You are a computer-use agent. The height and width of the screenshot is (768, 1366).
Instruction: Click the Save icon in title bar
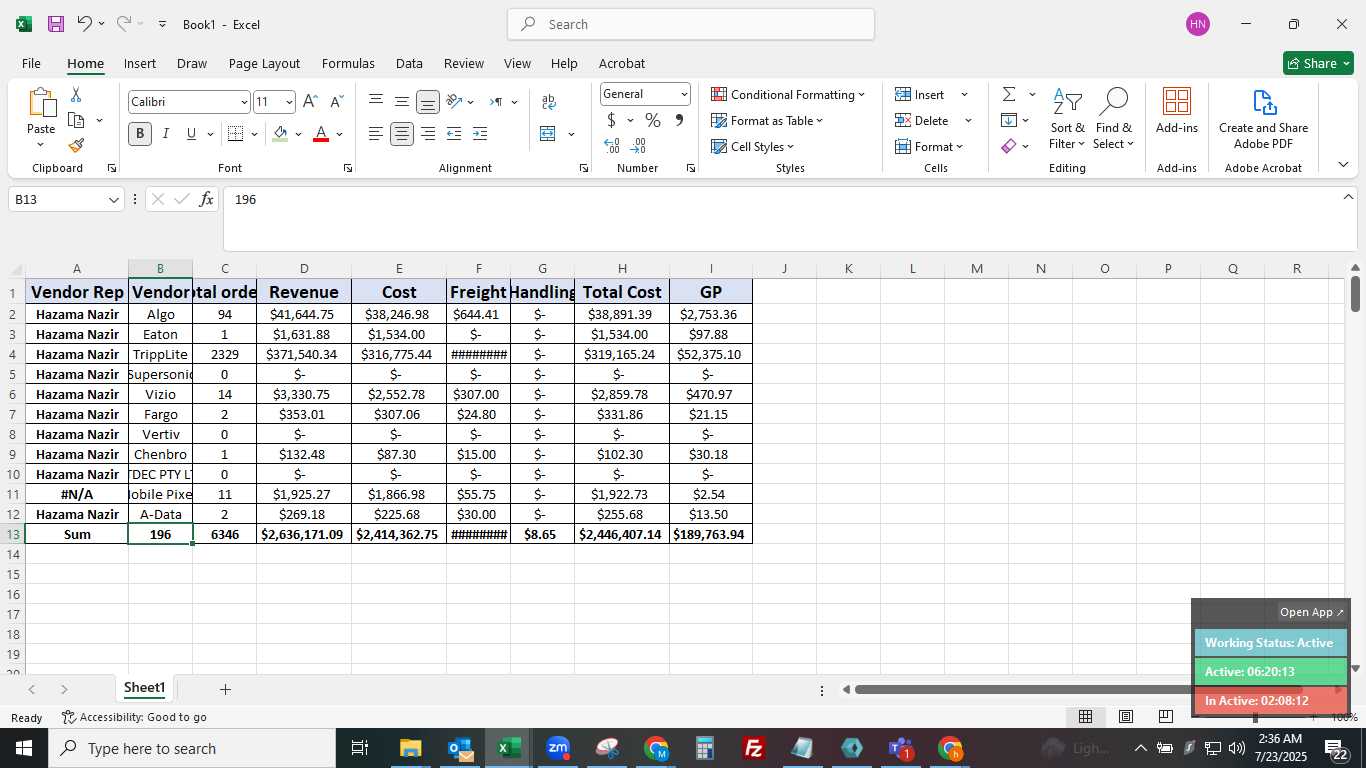pos(56,24)
